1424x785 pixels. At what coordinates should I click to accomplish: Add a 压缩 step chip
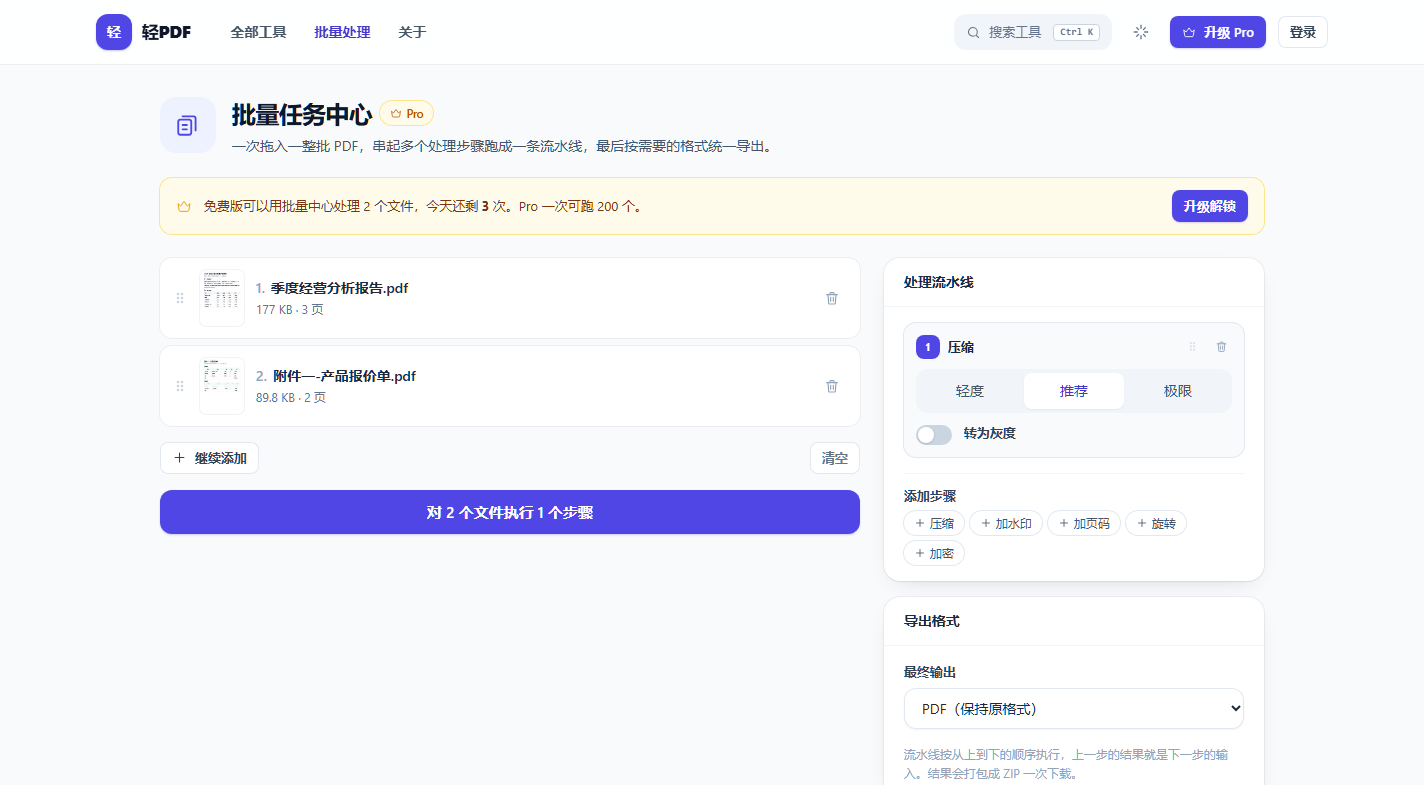click(x=934, y=523)
